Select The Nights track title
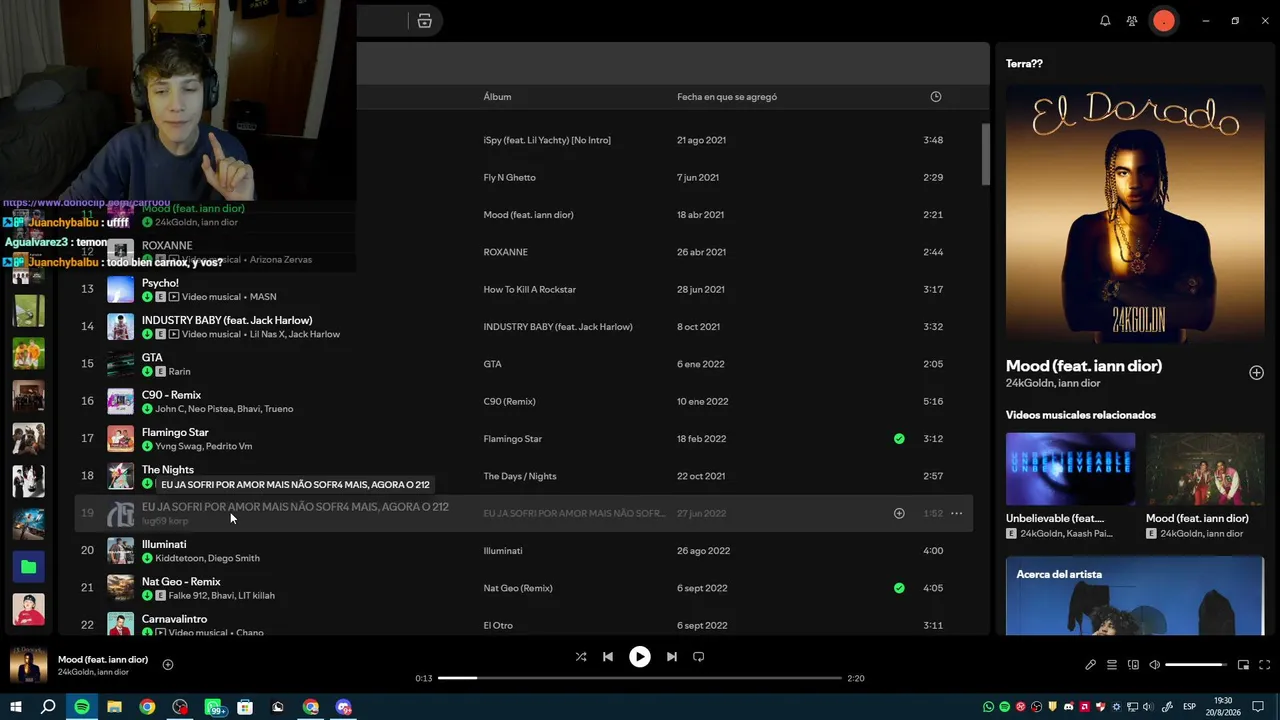 [x=168, y=469]
